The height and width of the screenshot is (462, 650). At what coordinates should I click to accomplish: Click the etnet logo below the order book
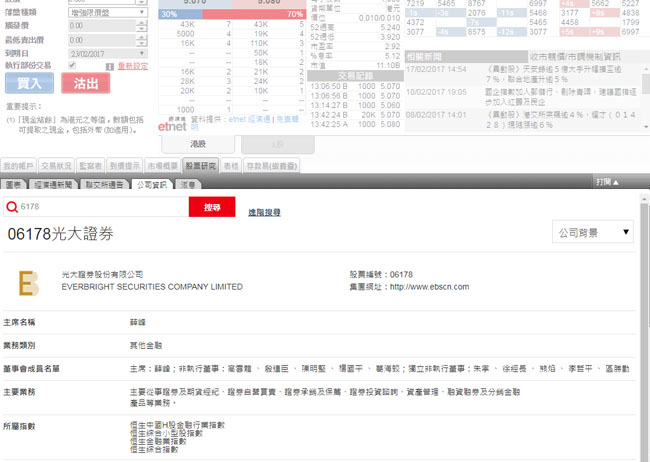172,126
